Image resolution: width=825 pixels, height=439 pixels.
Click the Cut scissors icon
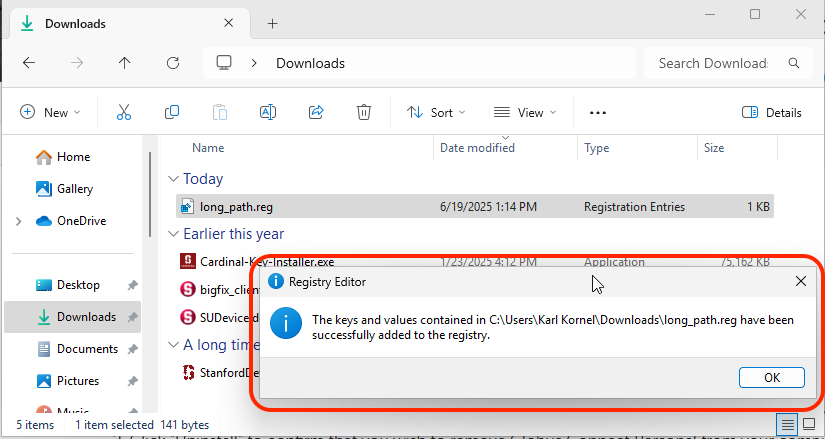pos(124,113)
